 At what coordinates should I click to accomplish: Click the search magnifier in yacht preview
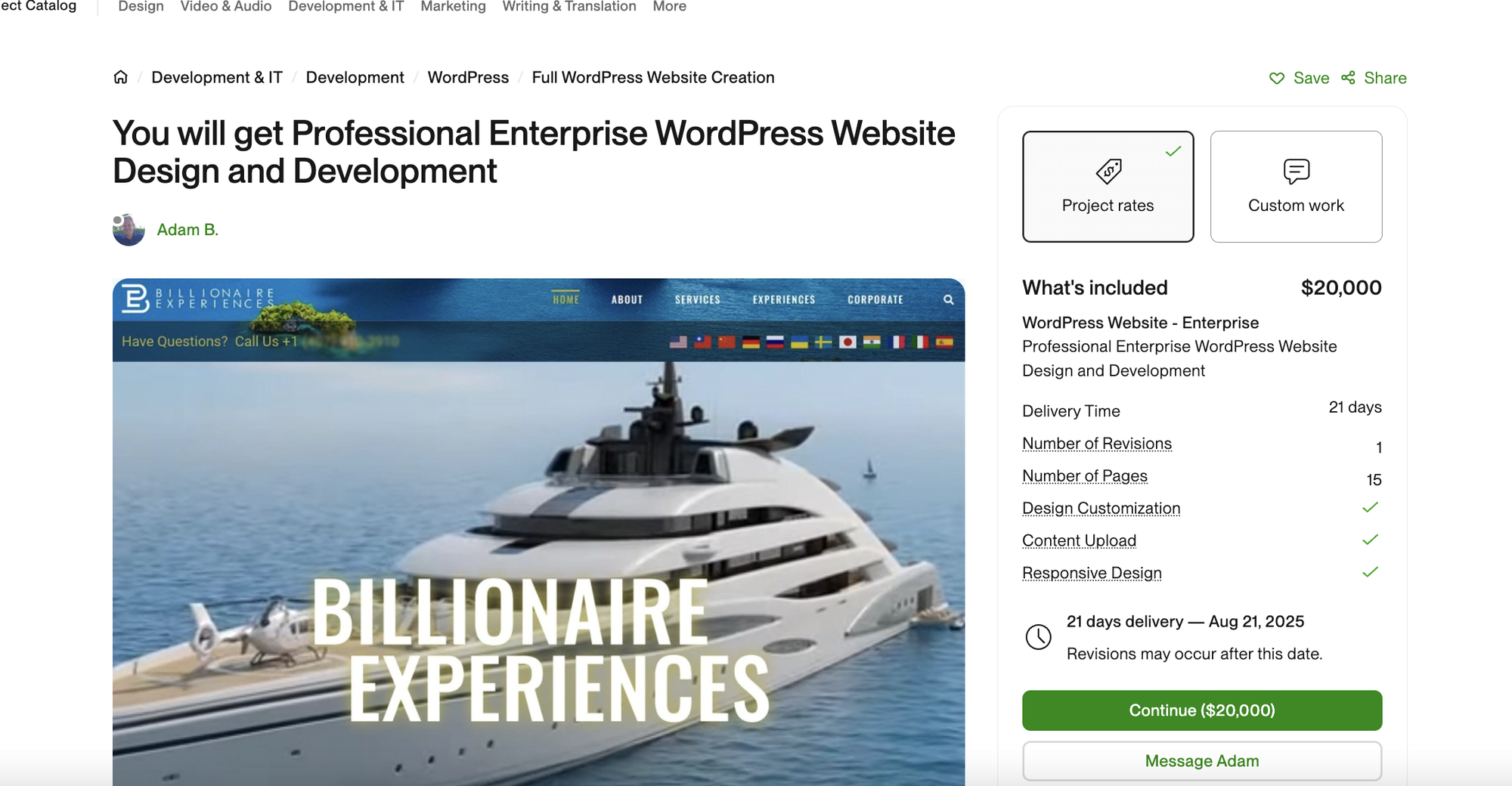(x=949, y=300)
